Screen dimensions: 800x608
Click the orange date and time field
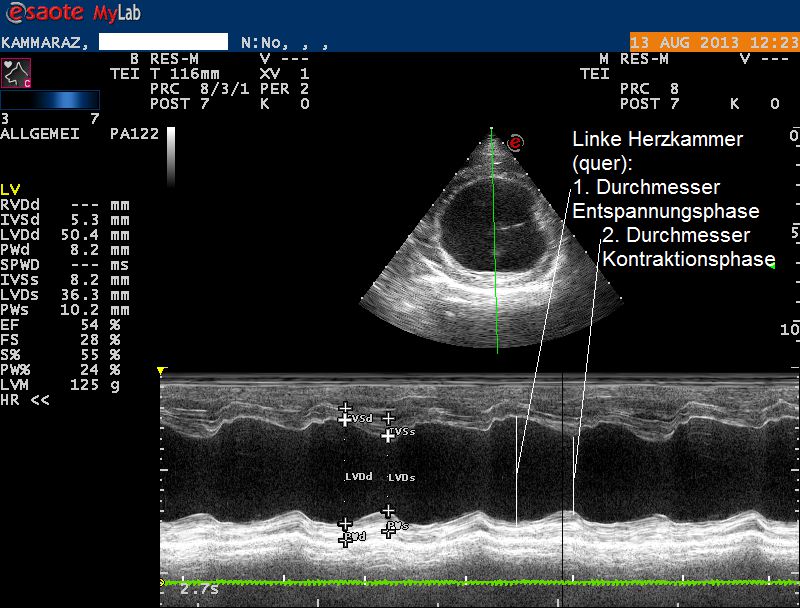(713, 43)
